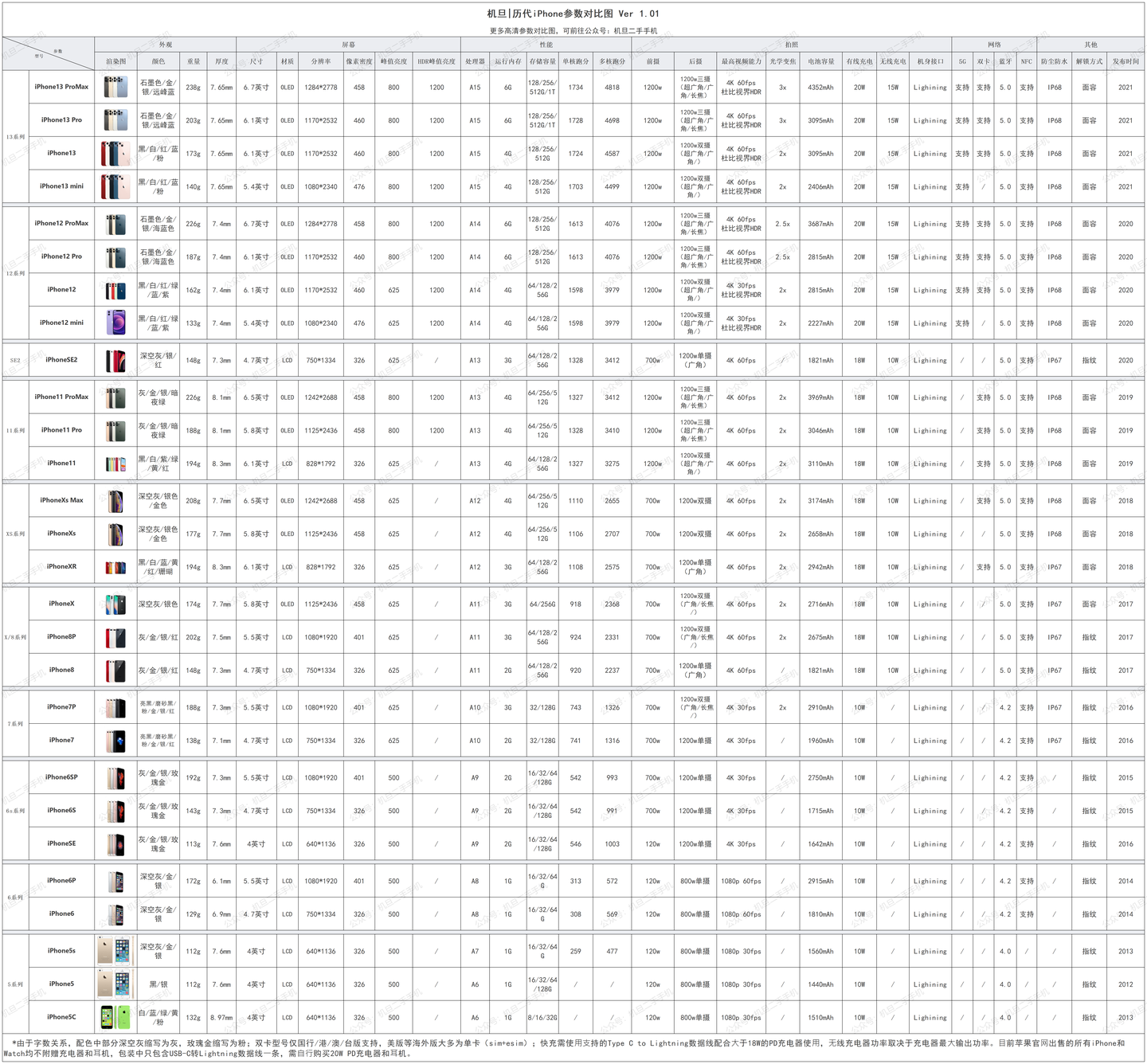Select the iPhone7P render image
Image resolution: width=1147 pixels, height=1064 pixels.
point(115,707)
